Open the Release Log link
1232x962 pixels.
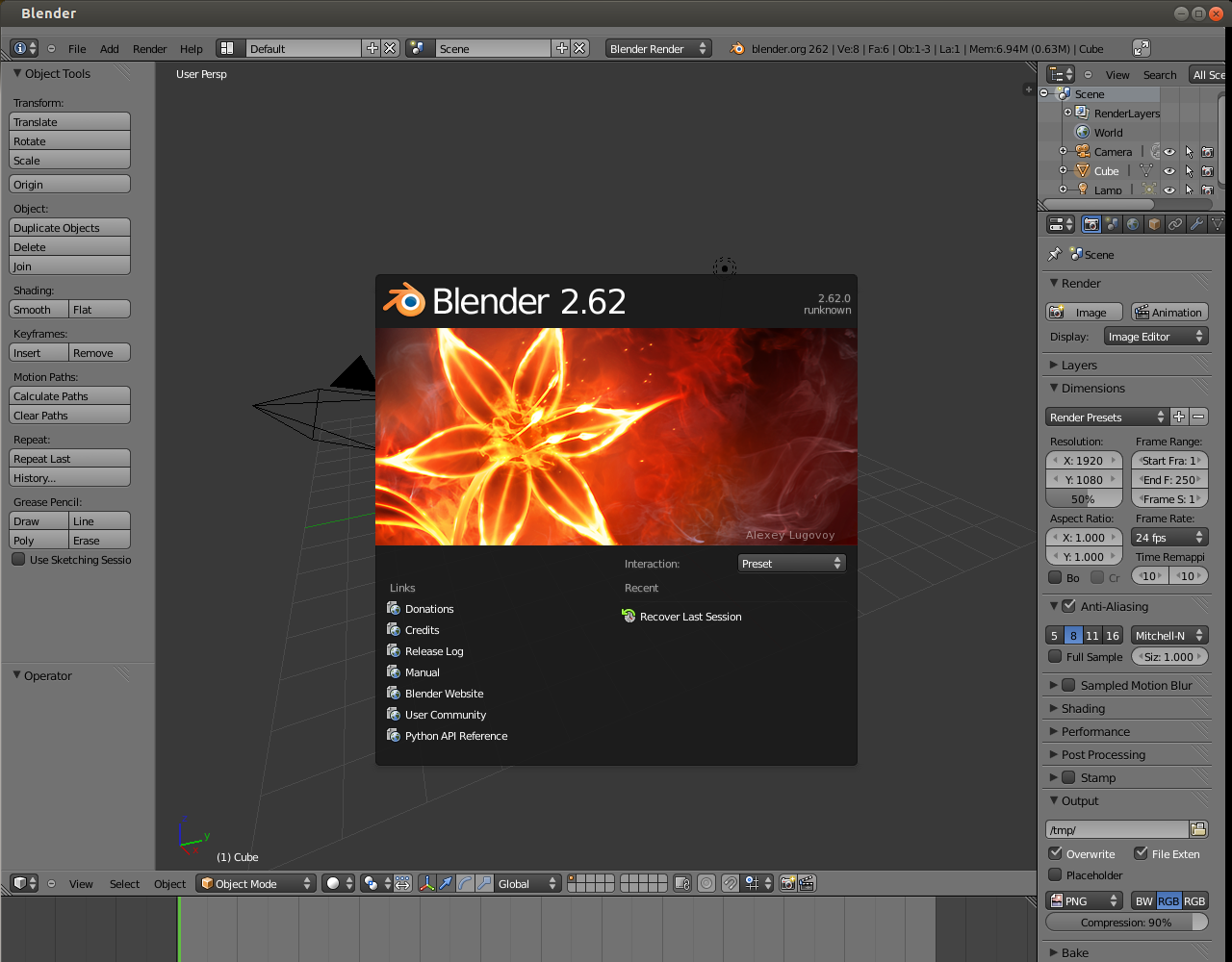[433, 650]
